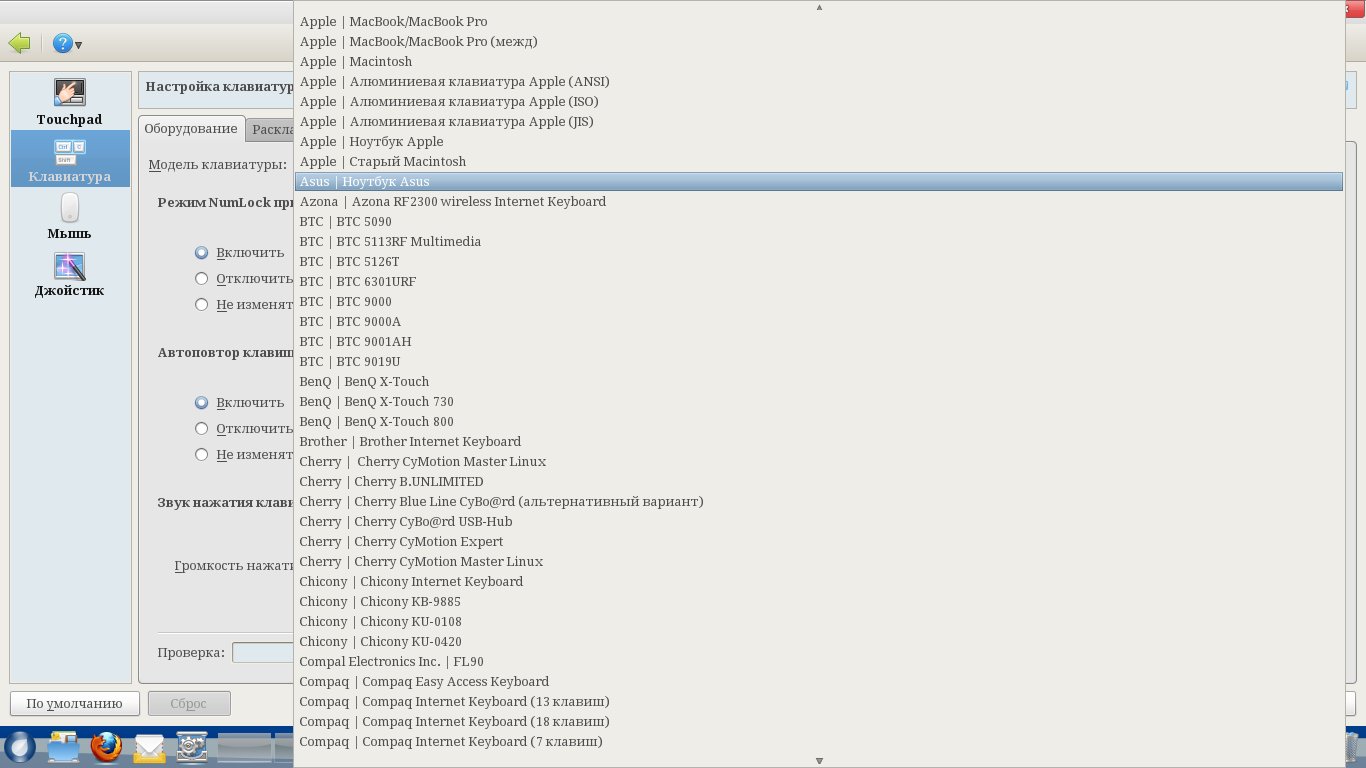Viewport: 1366px width, 768px height.
Task: Expand the arrow beside the help icon
Action: point(78,45)
